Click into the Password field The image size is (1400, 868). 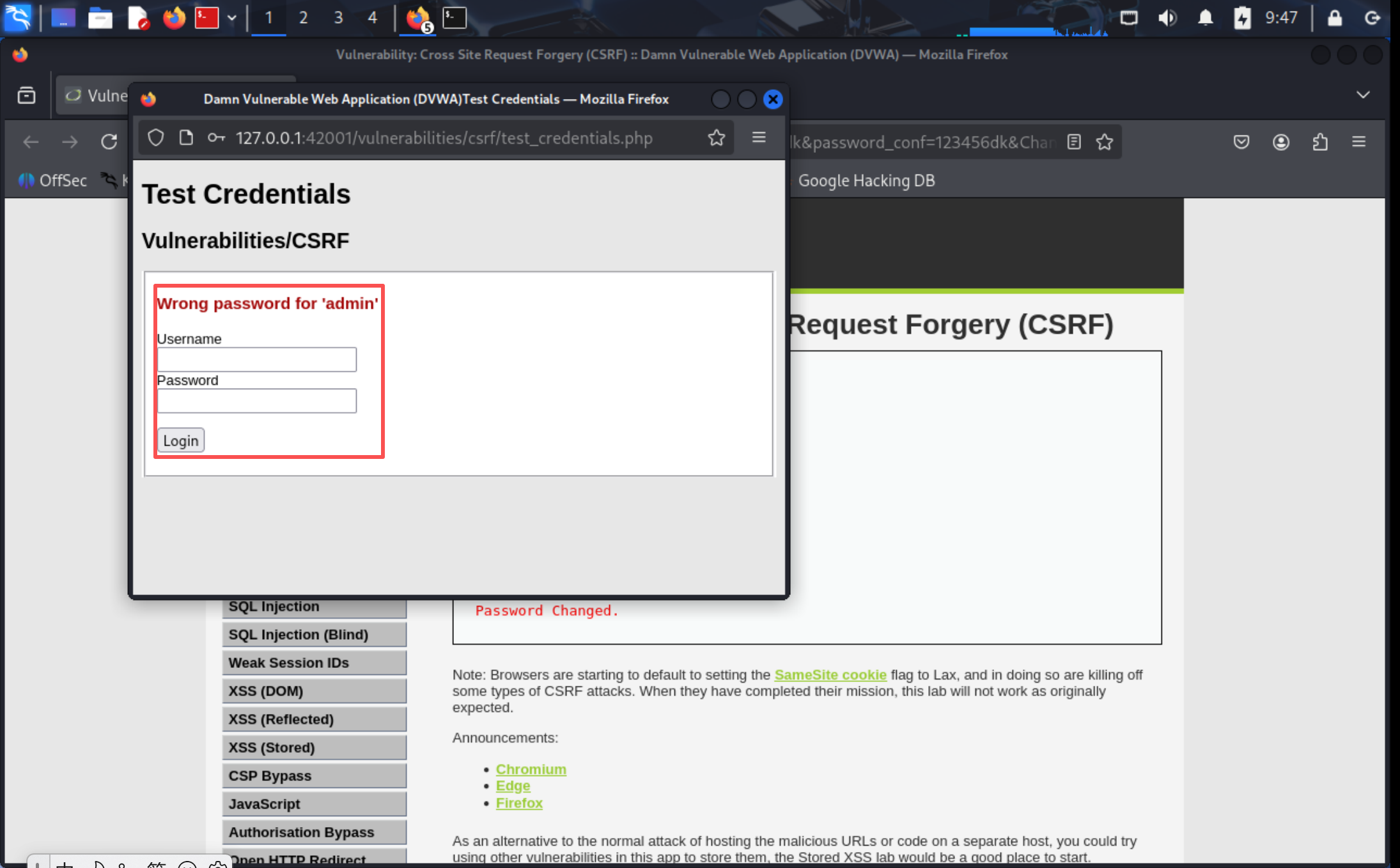point(256,401)
